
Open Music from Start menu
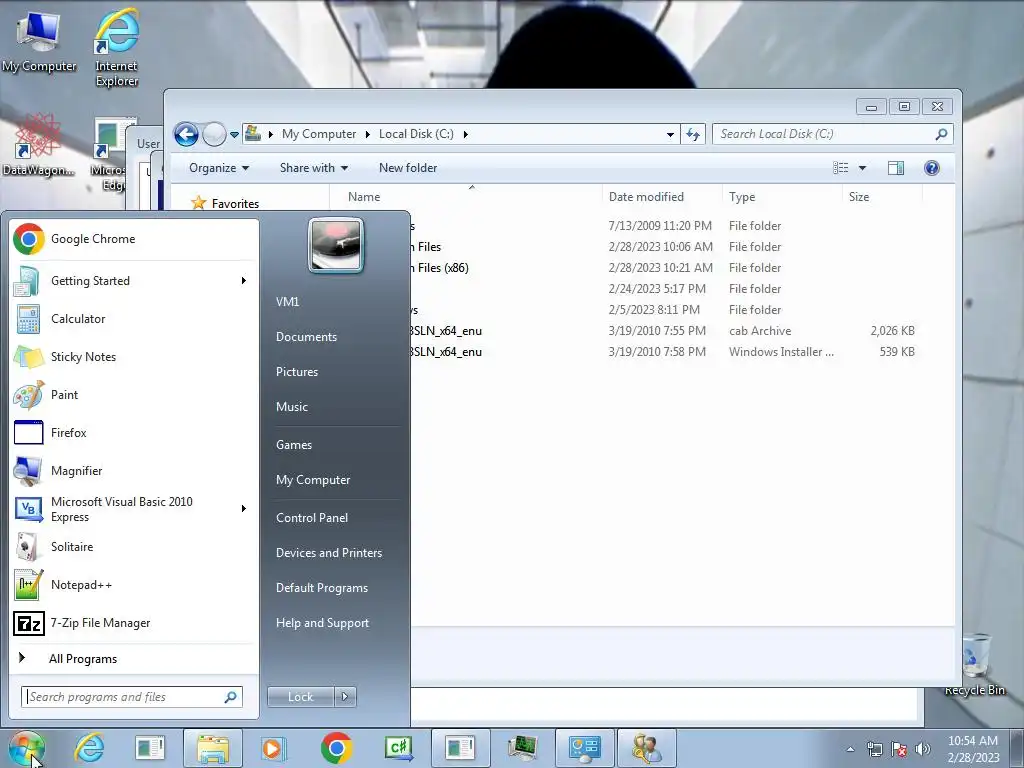coord(292,407)
